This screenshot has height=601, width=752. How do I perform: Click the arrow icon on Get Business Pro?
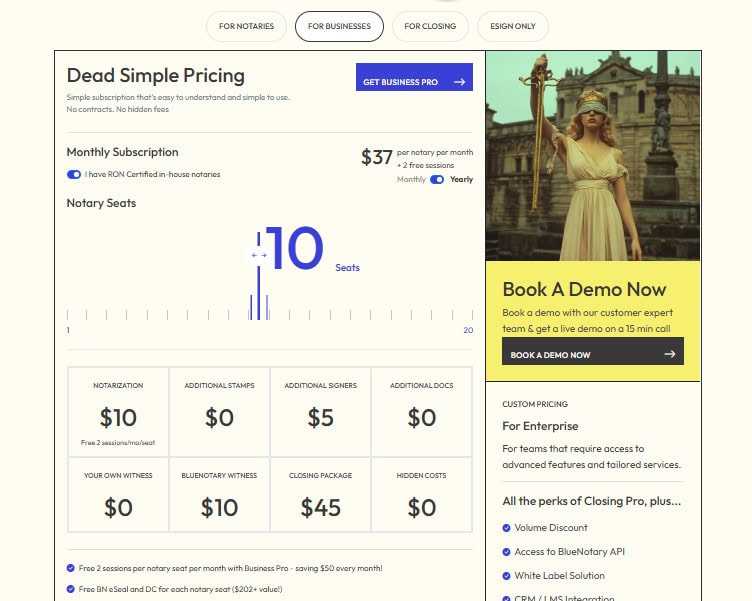[460, 82]
